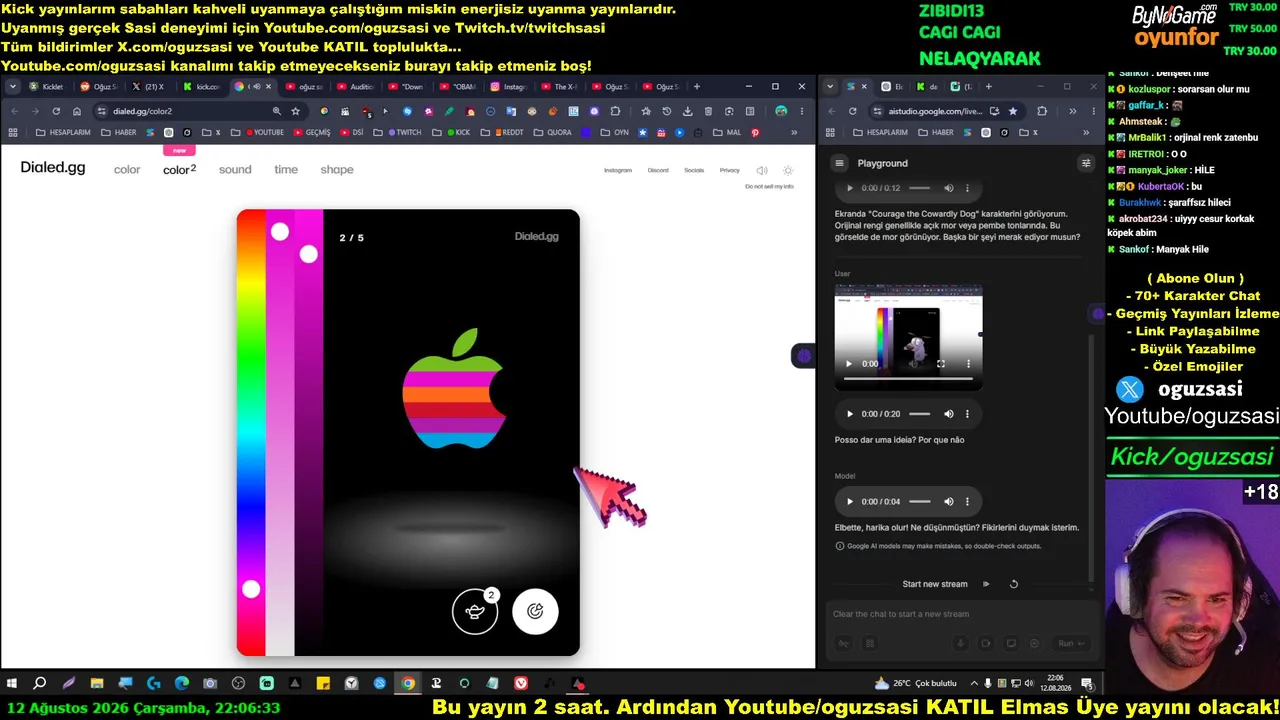
Task: Open the Windows Start menu
Action: tap(12, 684)
